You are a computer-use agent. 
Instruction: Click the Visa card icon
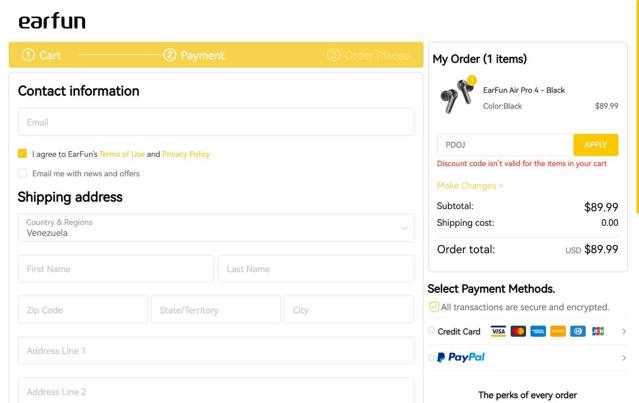498,331
